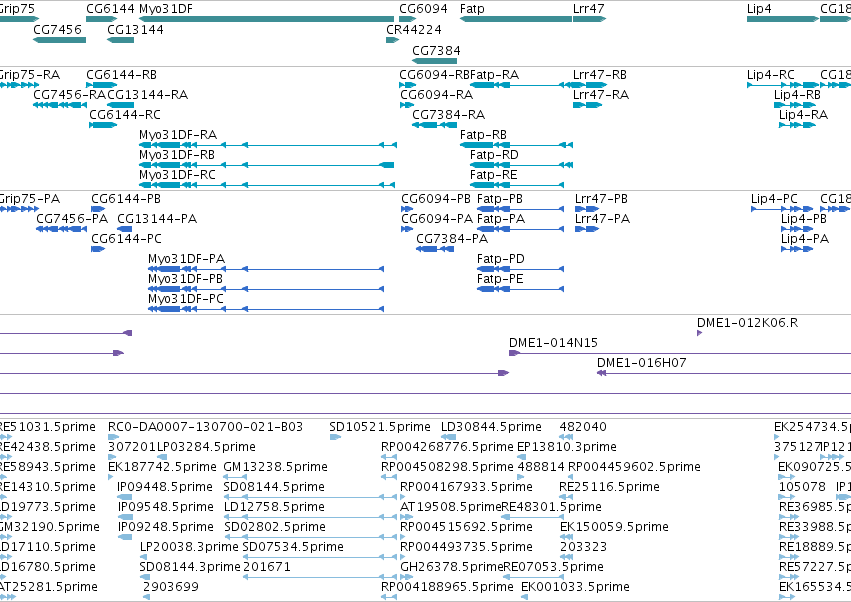The width and height of the screenshot is (851, 602).
Task: Select the IP09448.5prime EST label
Action: pyautogui.click(x=165, y=487)
